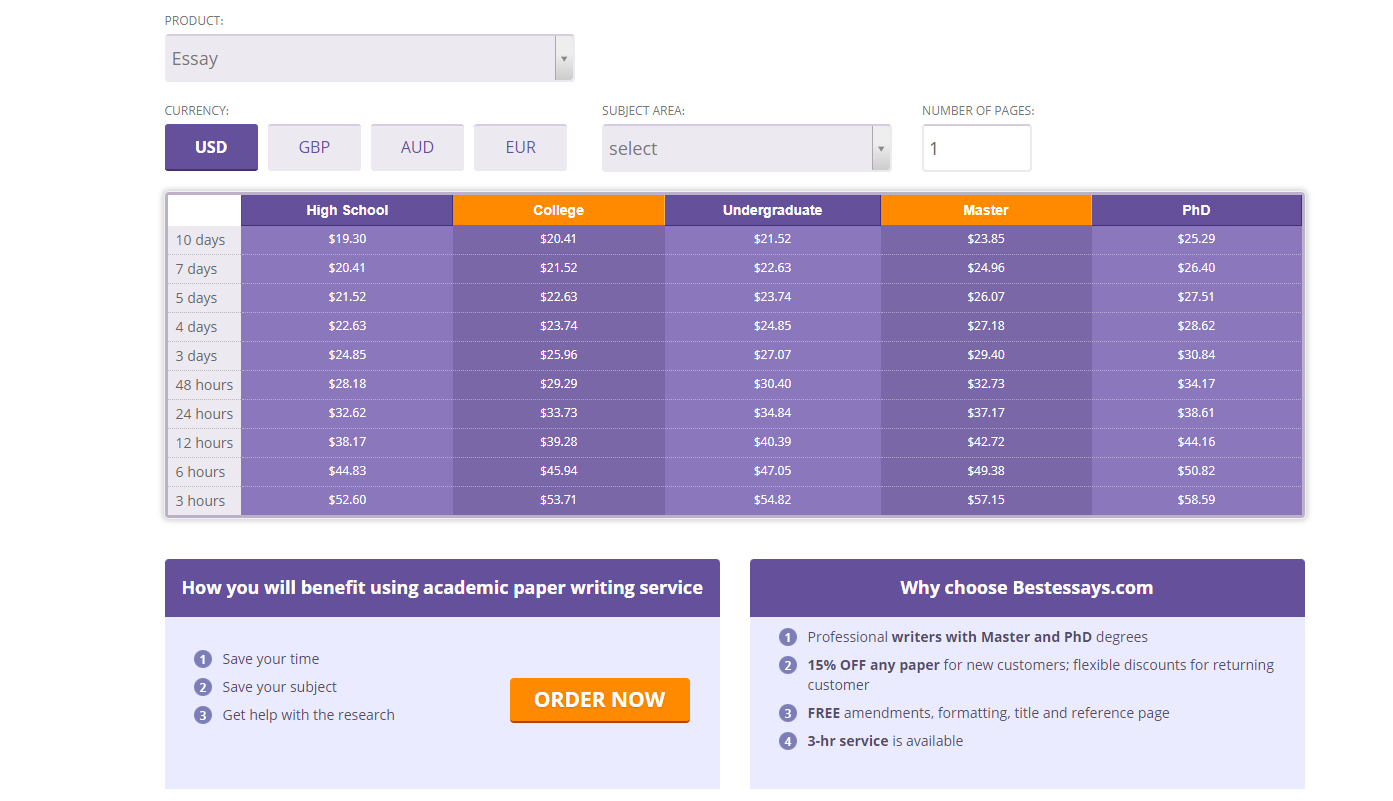Click the Product dropdown arrow button

coord(564,58)
